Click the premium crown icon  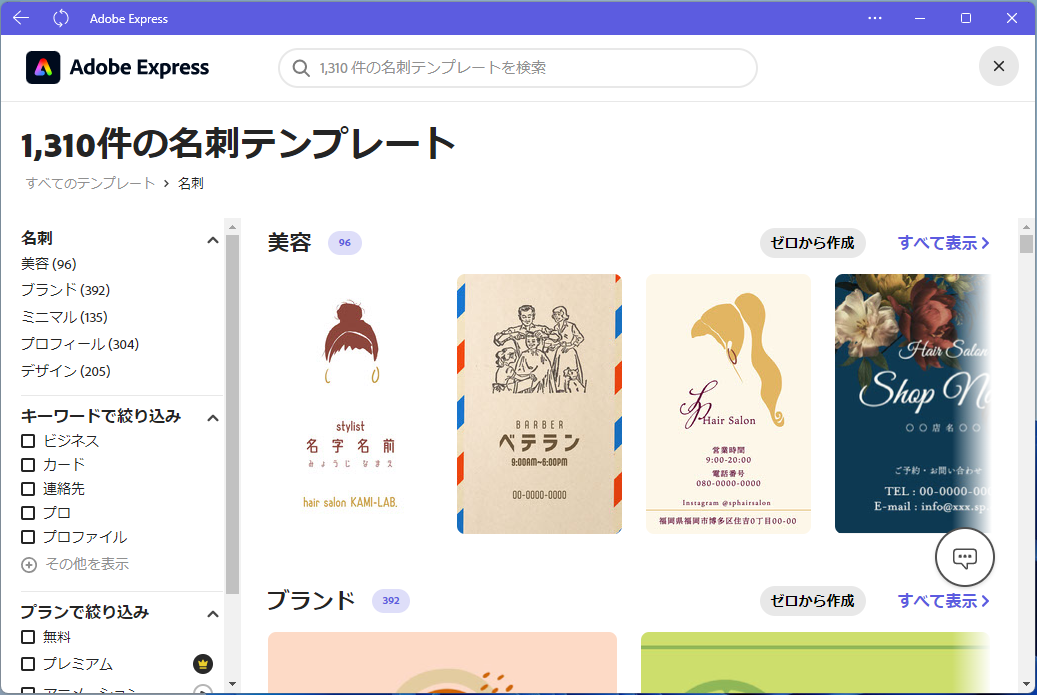[x=202, y=663]
